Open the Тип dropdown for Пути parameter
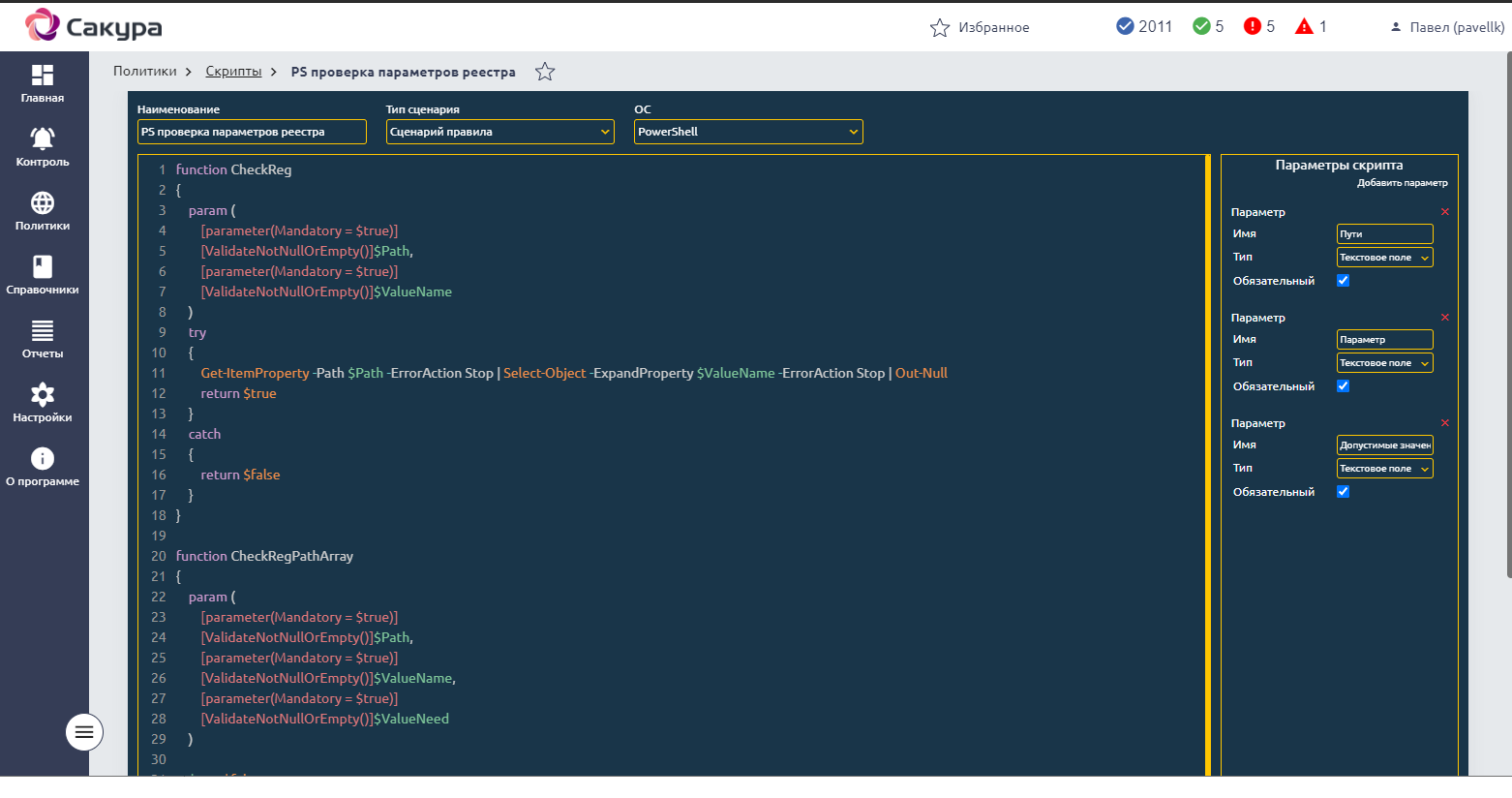 click(x=1384, y=258)
